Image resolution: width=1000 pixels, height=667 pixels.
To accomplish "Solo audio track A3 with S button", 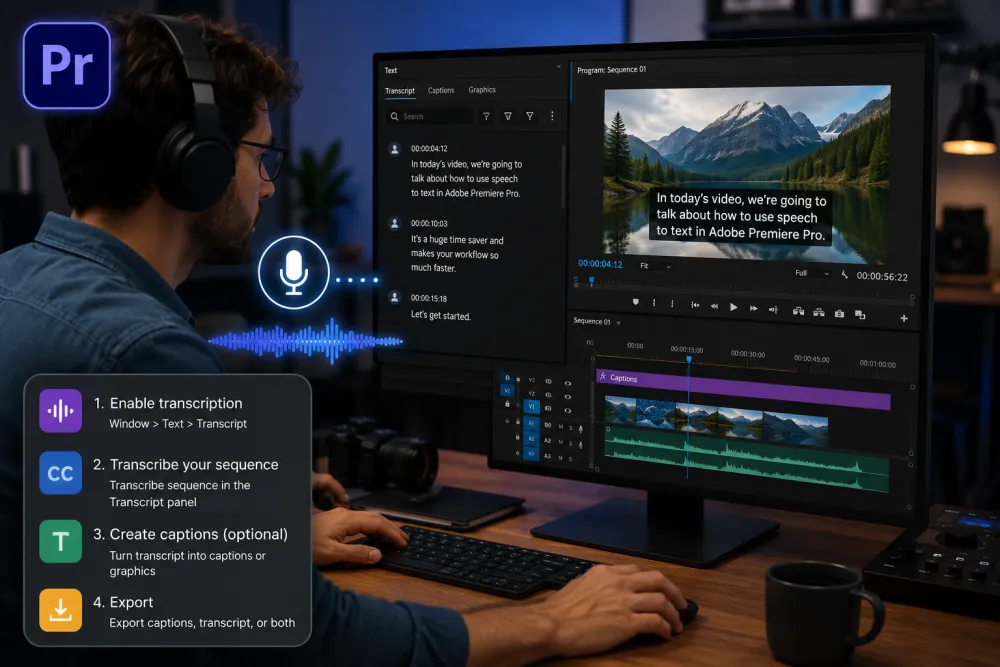I will click(571, 458).
